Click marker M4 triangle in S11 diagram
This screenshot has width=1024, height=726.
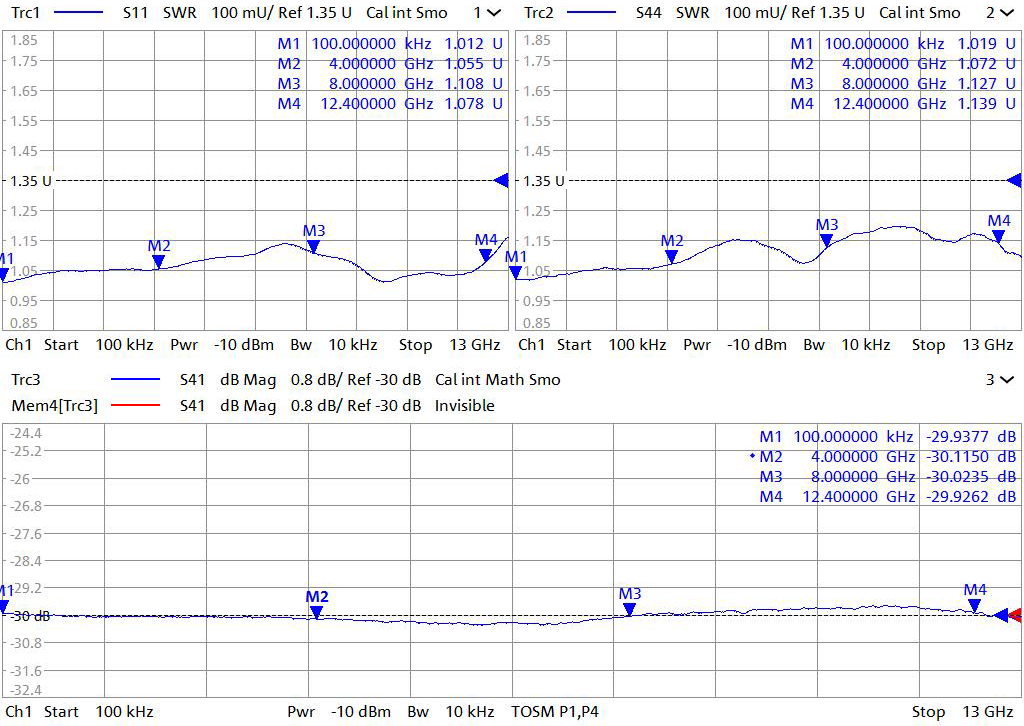[x=486, y=254]
